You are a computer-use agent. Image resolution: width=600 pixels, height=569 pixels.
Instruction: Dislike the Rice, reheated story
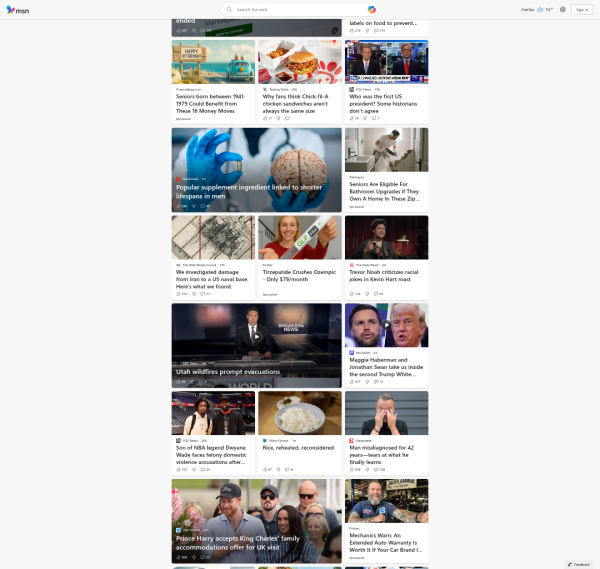click(x=279, y=470)
